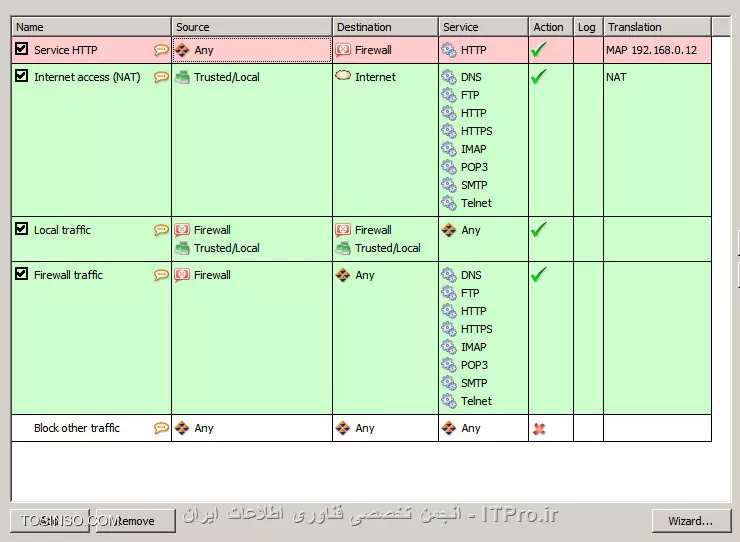Click Trusted/Local source icon in Internet access row
Image resolution: width=740 pixels, height=542 pixels.
(x=182, y=76)
